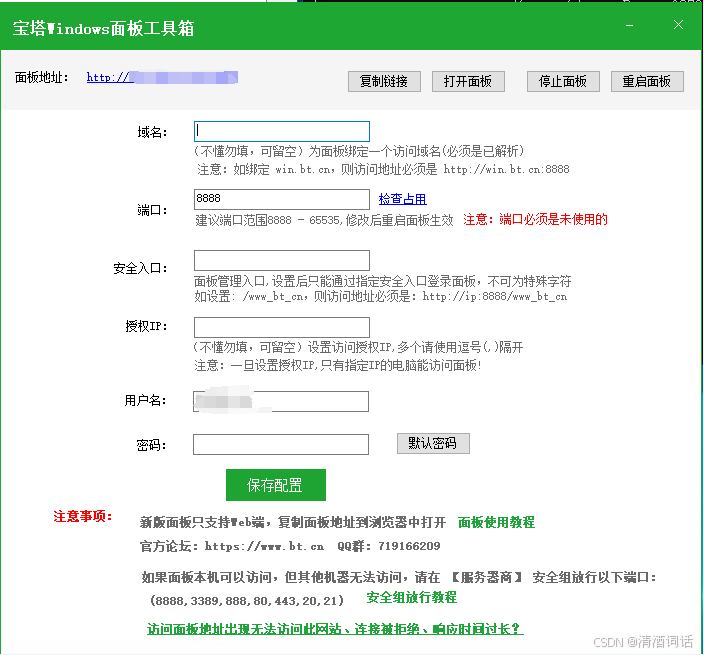Click the window title 宝塔Windows面板工具箱
Screen dimensions: 704x655
tap(103, 28)
